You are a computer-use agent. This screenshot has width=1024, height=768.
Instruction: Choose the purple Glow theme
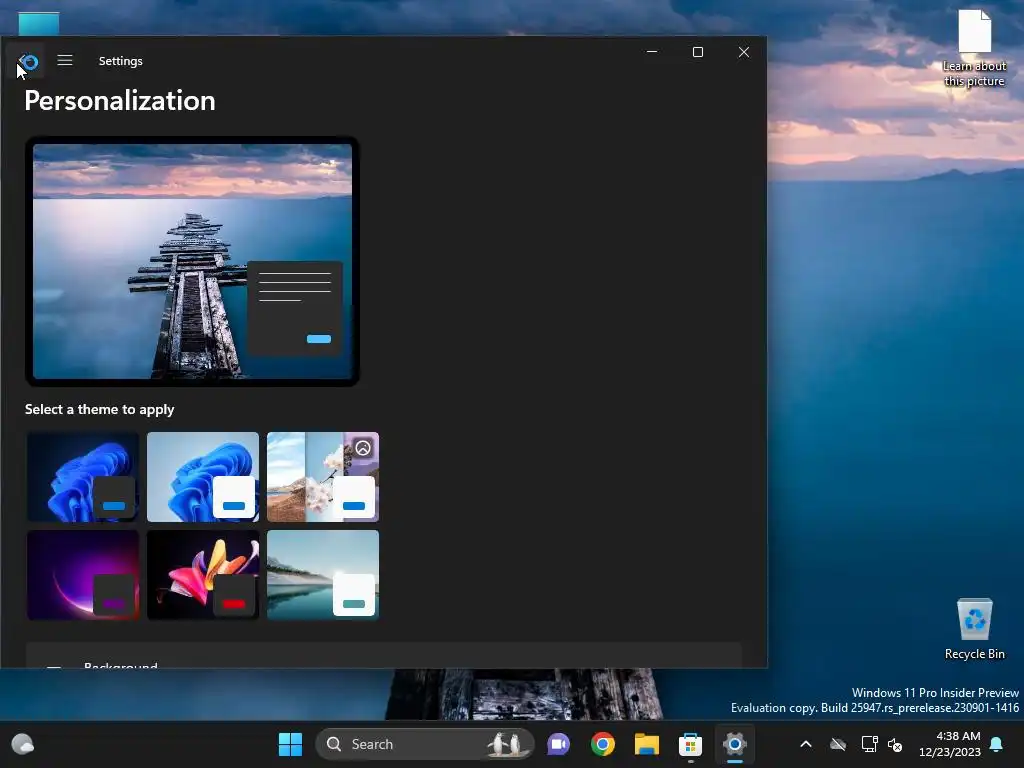pyautogui.click(x=83, y=575)
